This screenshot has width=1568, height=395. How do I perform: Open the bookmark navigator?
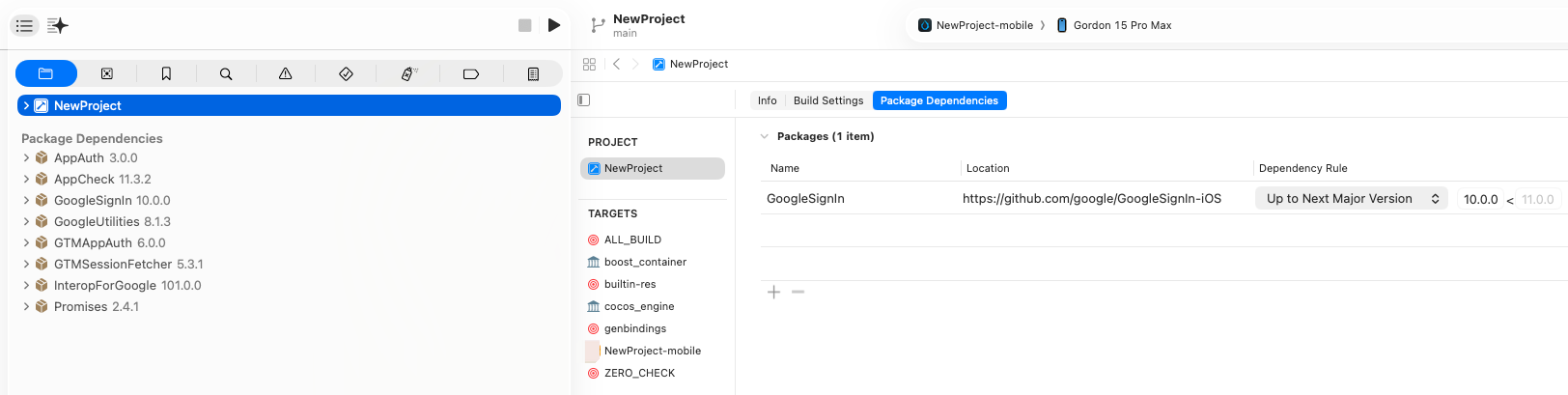click(x=166, y=73)
